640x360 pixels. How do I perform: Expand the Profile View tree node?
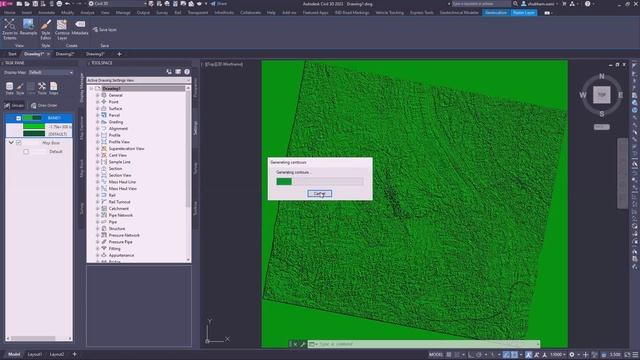[98, 142]
